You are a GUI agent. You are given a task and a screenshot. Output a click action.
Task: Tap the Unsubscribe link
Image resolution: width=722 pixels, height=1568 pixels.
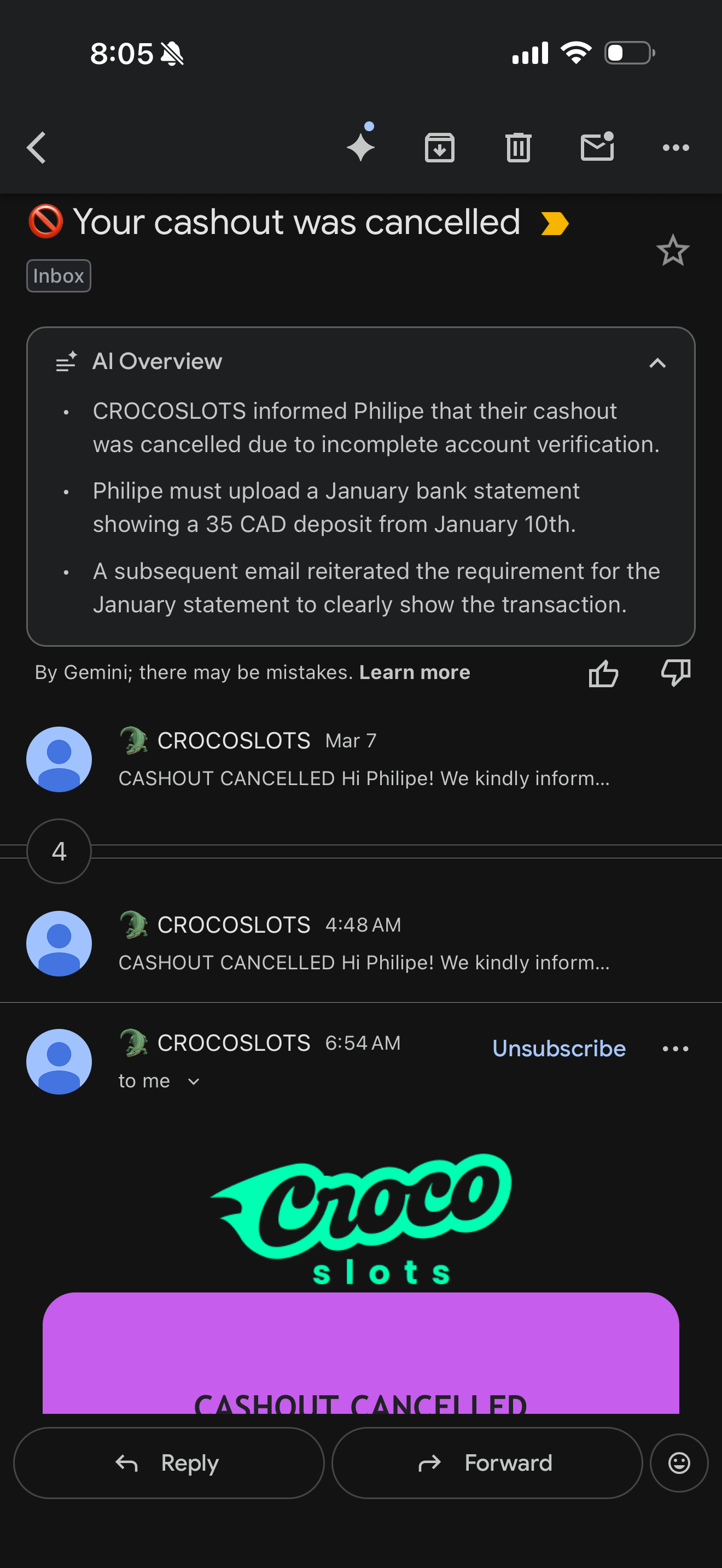559,1049
